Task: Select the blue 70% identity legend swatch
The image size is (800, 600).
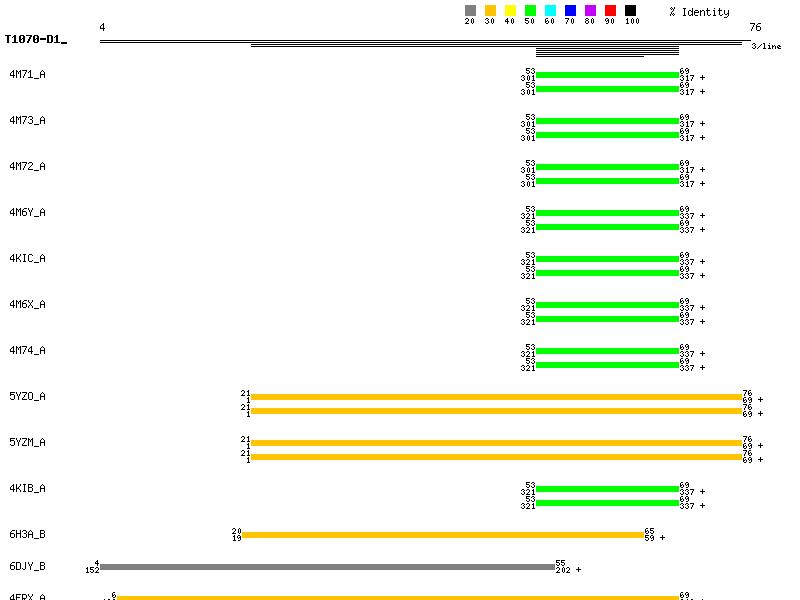Action: point(570,11)
